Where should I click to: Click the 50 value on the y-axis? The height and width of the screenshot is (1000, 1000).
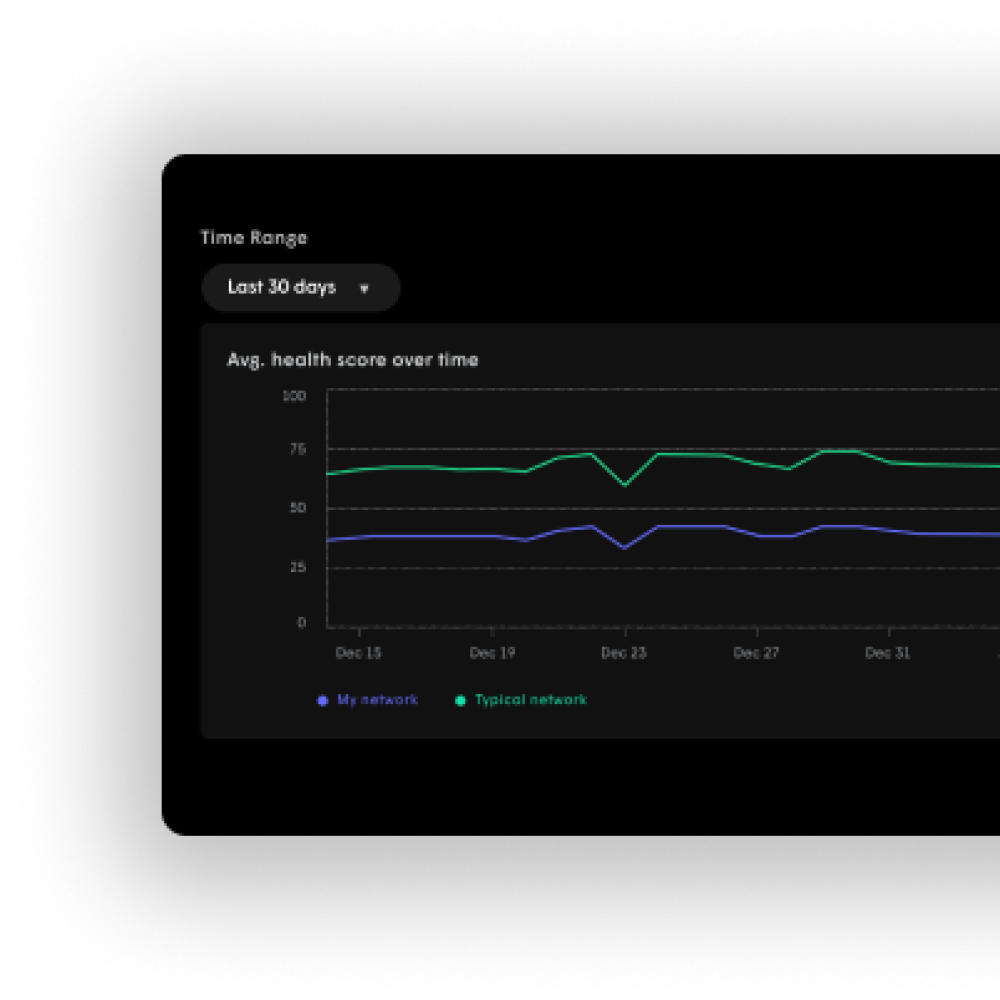[297, 509]
